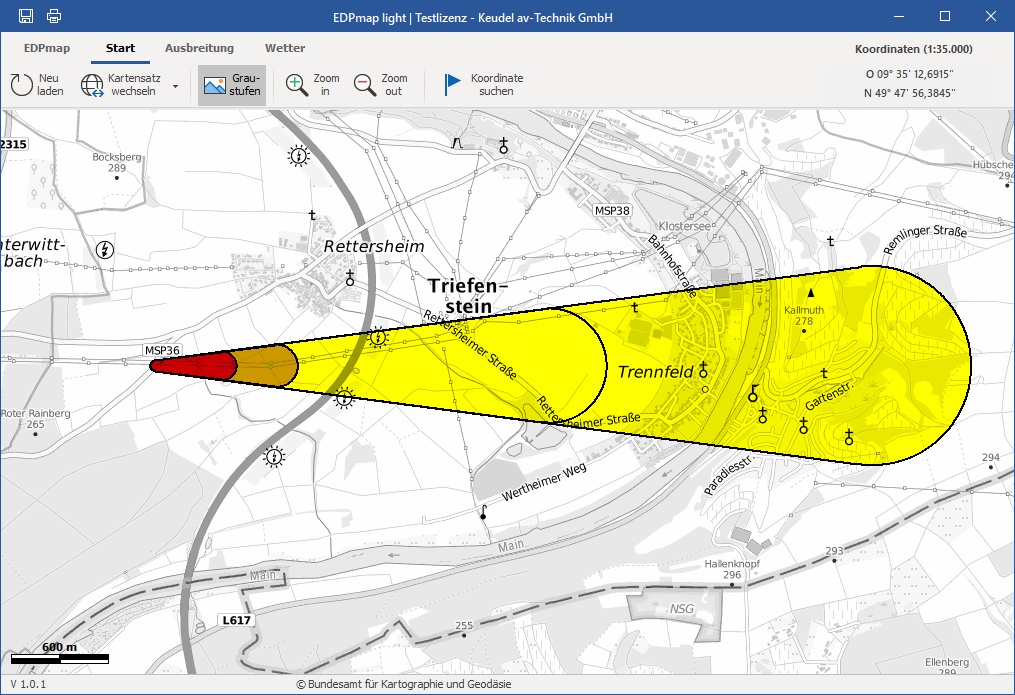Expand the Kartensatz wechseln dropdown arrow
This screenshot has width=1015, height=695.
(x=176, y=86)
